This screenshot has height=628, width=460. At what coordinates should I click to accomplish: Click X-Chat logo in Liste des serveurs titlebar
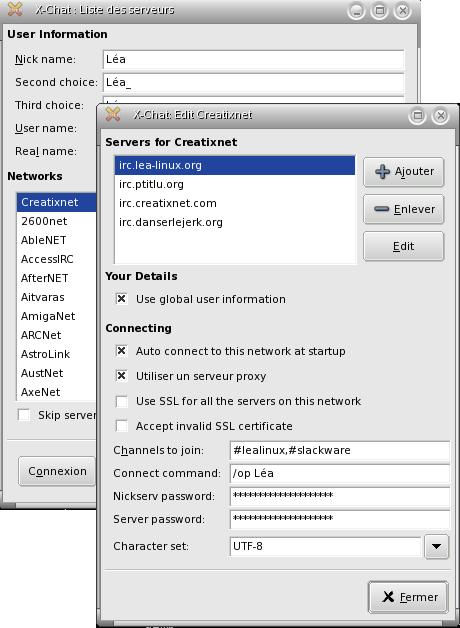15,9
